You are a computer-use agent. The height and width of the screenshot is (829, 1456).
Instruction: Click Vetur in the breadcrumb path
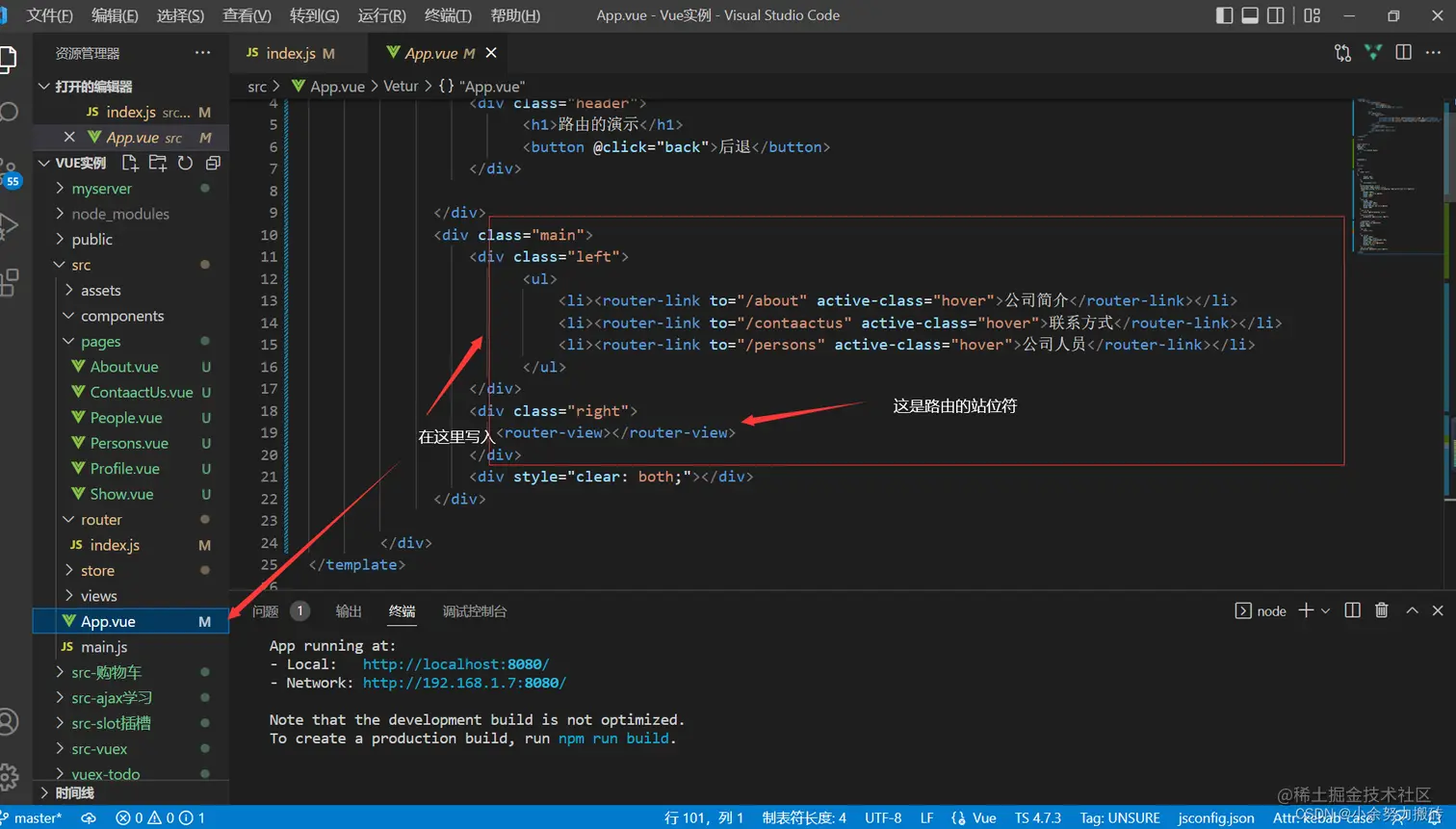point(401,86)
